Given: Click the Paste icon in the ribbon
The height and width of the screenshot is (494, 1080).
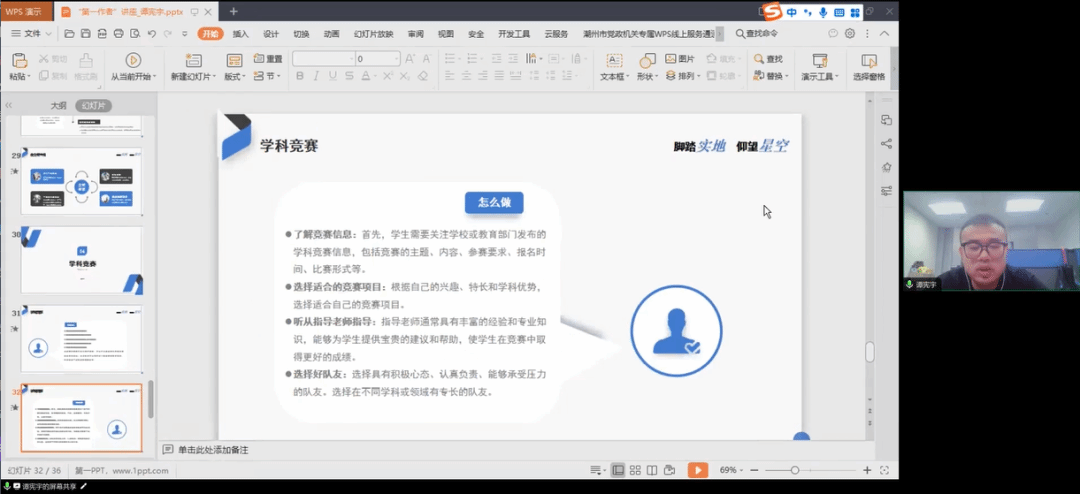Looking at the screenshot, I should click(x=19, y=61).
